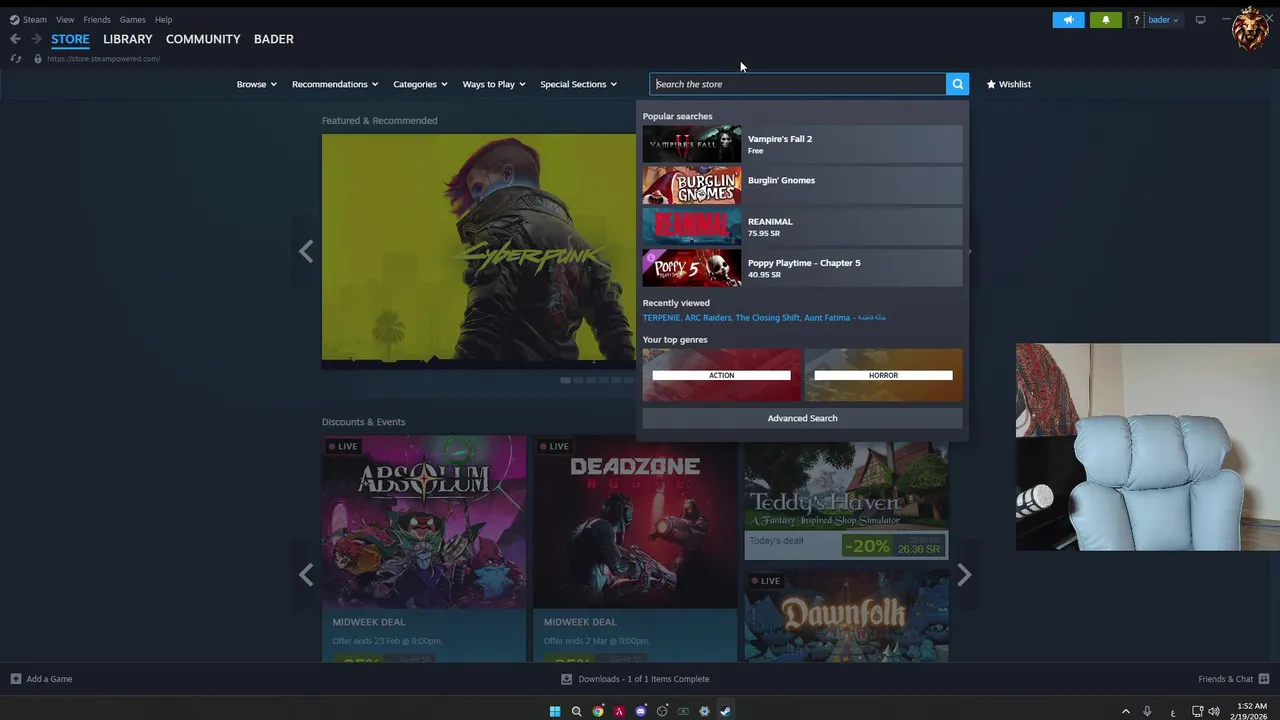Select Poppy Playtime - Chapter 5 suggestion
The image size is (1280, 720).
[803, 268]
